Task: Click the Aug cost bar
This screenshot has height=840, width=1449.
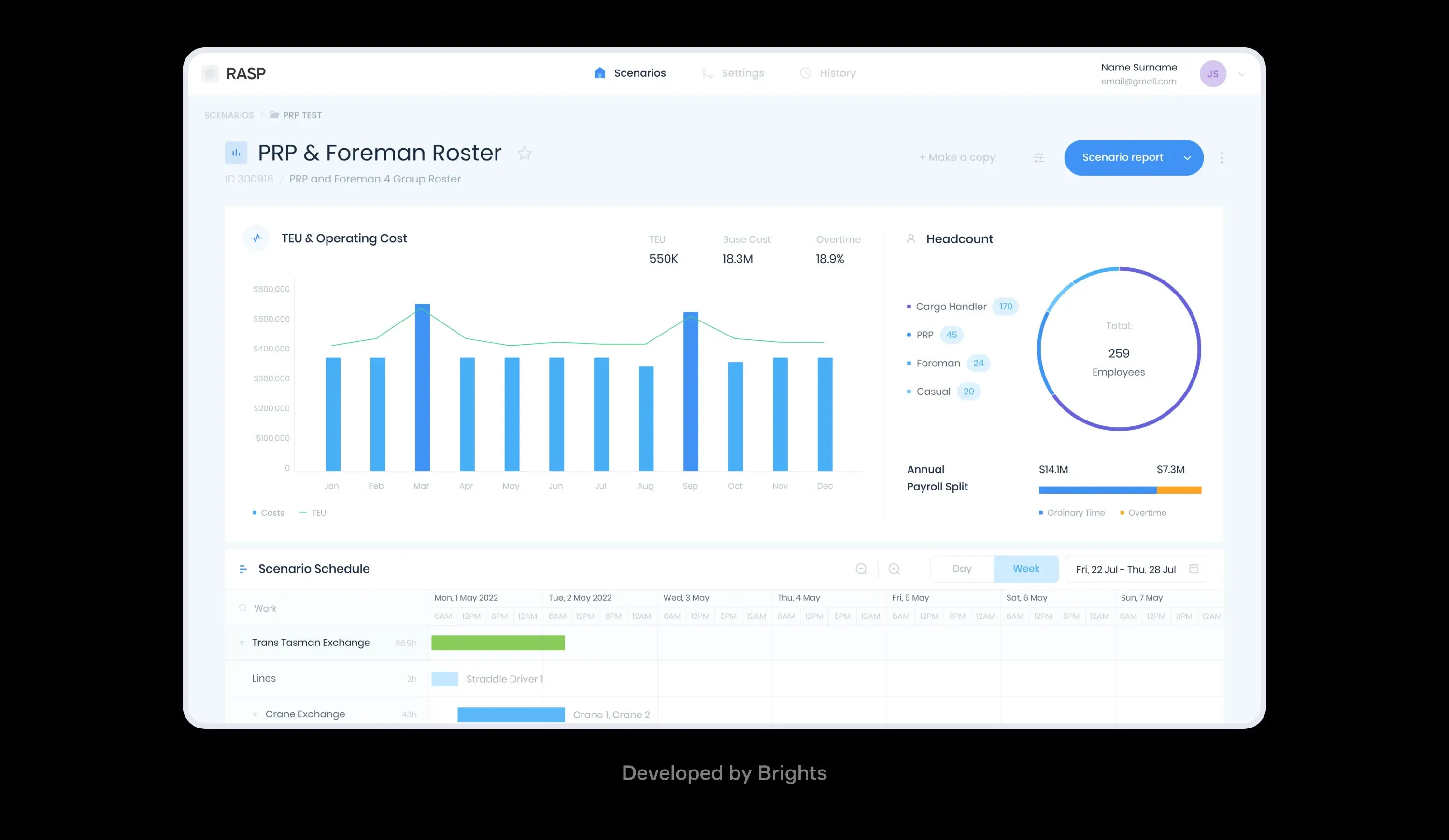Action: tap(646, 419)
